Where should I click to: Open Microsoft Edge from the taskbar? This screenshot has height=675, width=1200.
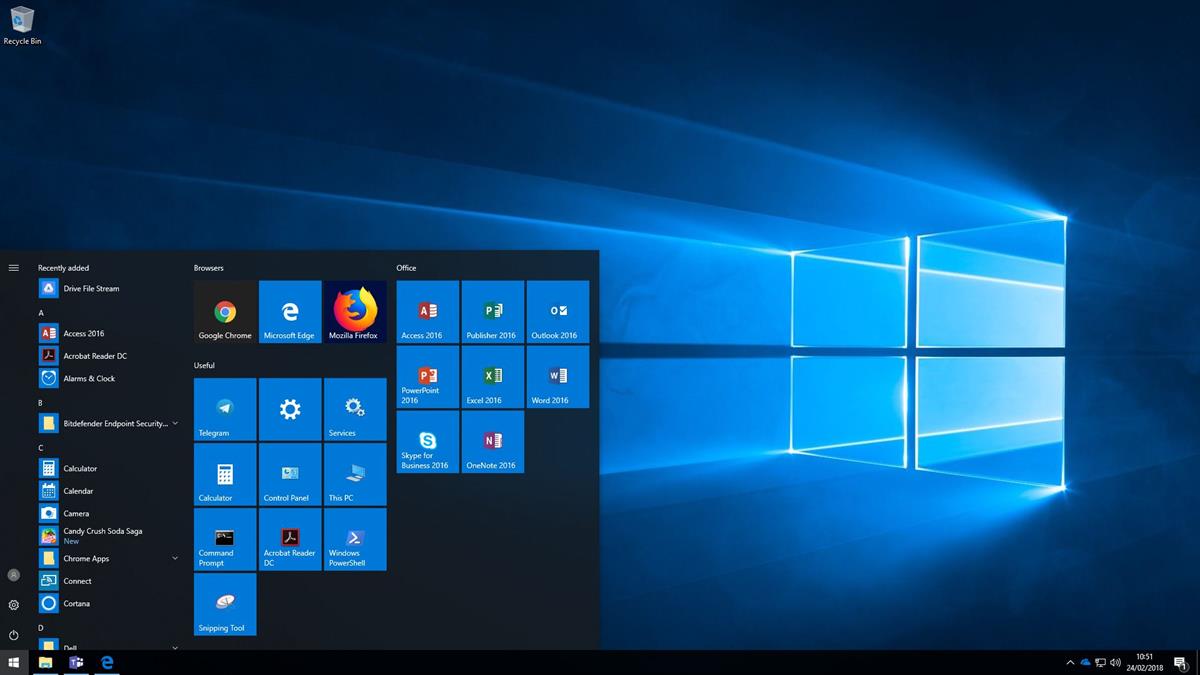coord(106,662)
